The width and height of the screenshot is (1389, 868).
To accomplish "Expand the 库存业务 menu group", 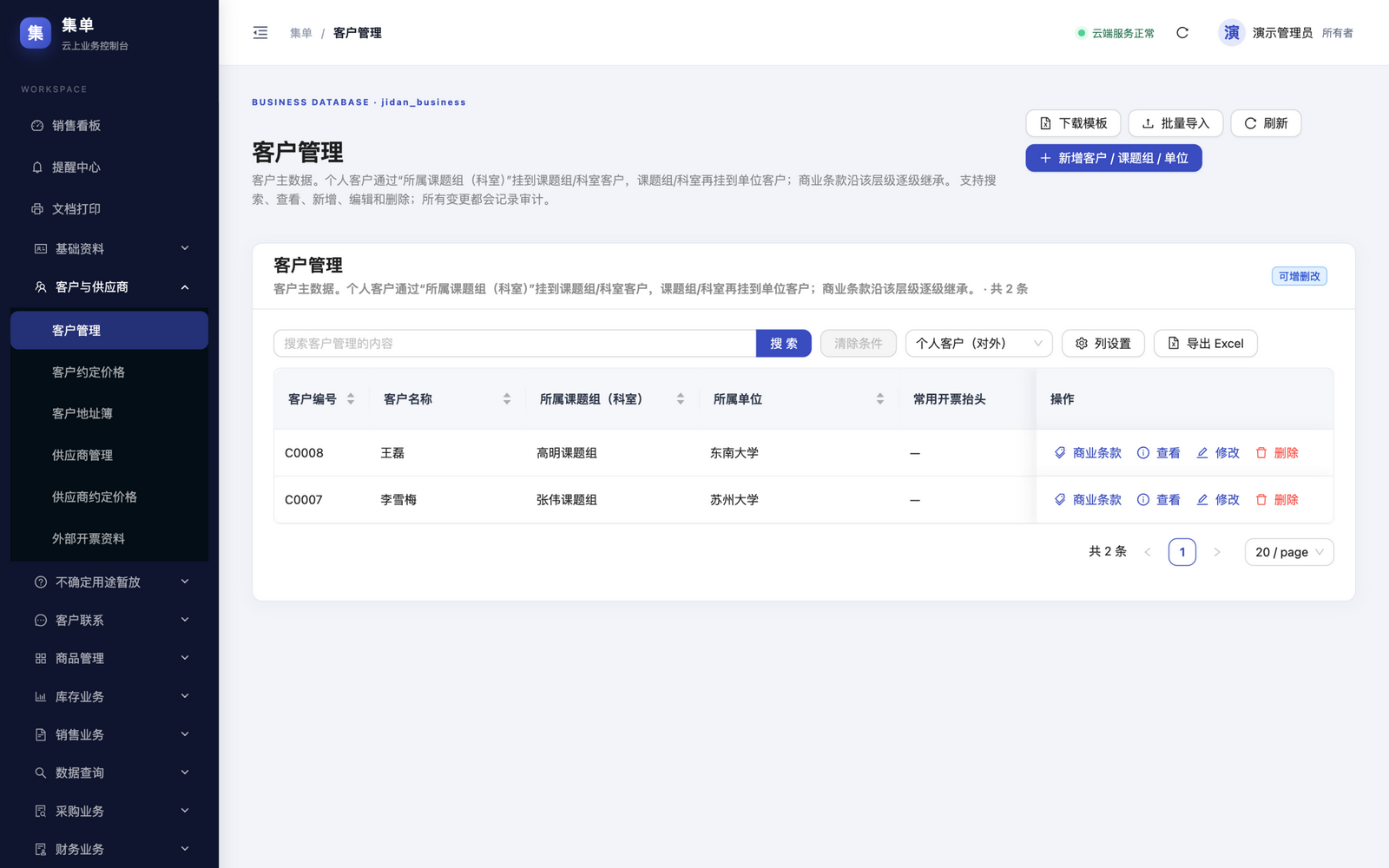I will (109, 697).
